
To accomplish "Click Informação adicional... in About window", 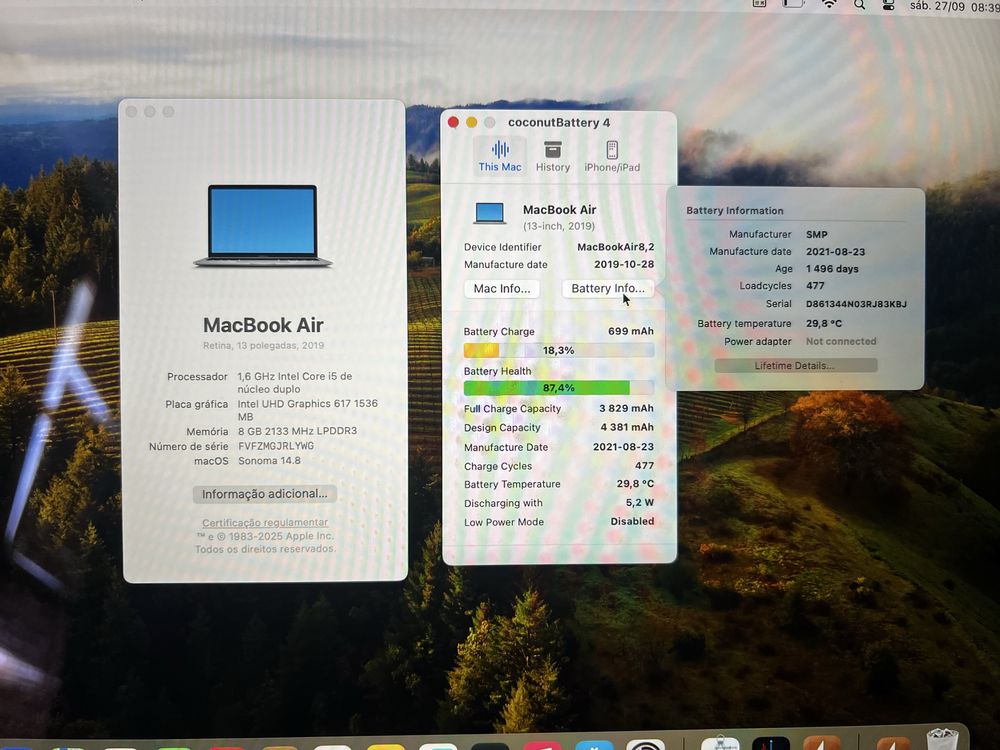I will (x=265, y=494).
